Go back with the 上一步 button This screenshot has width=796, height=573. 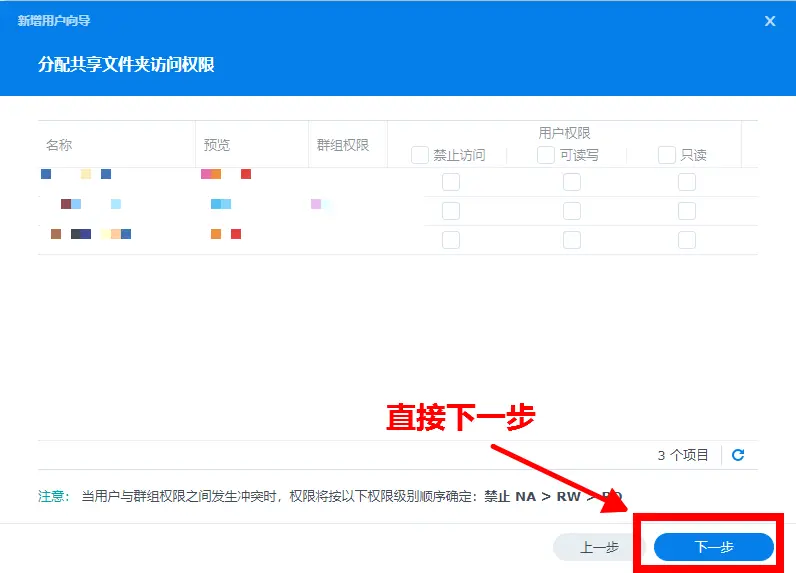[599, 547]
